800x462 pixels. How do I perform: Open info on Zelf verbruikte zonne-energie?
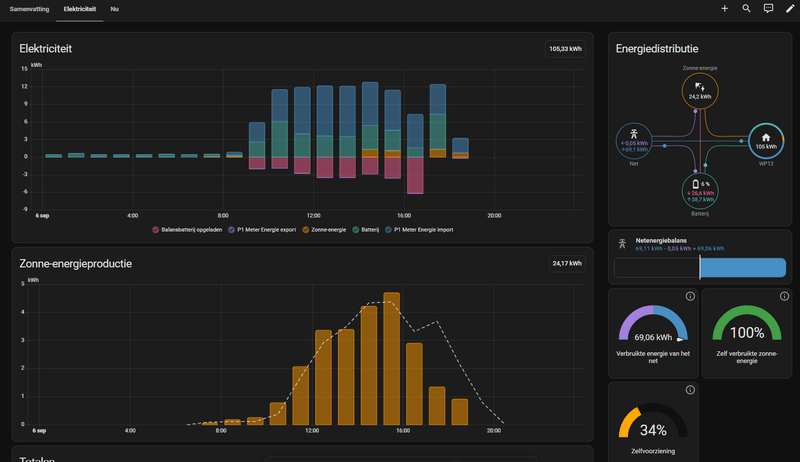784,296
